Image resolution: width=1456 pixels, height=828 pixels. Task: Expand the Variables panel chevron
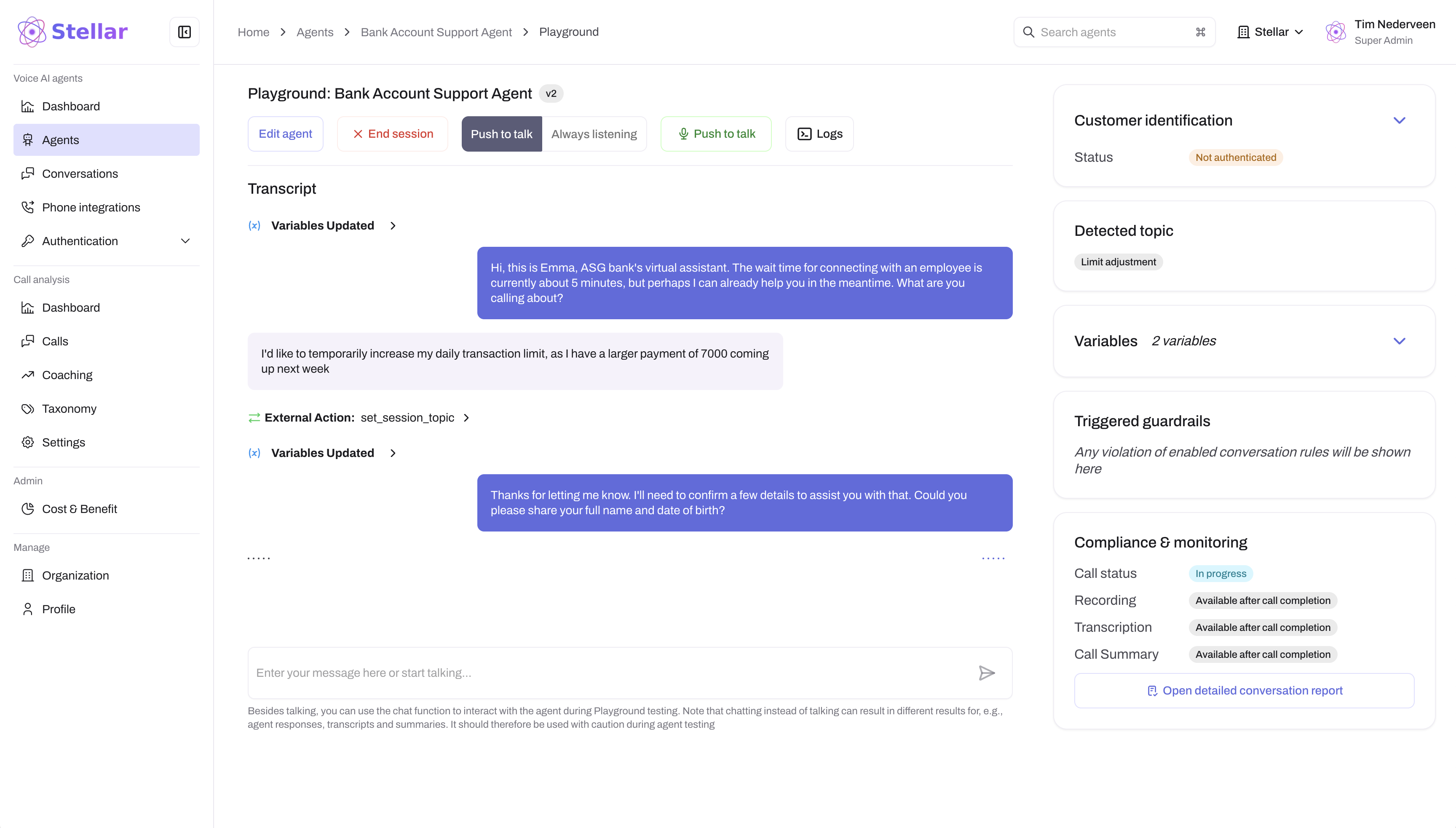click(x=1399, y=341)
